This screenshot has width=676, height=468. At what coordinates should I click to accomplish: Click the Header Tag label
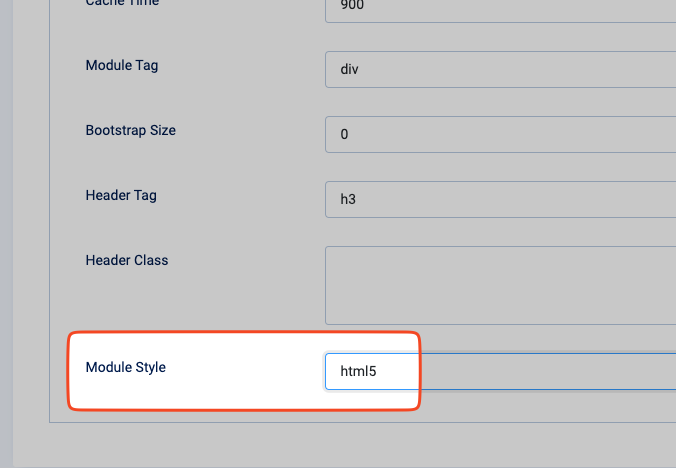pyautogui.click(x=121, y=195)
